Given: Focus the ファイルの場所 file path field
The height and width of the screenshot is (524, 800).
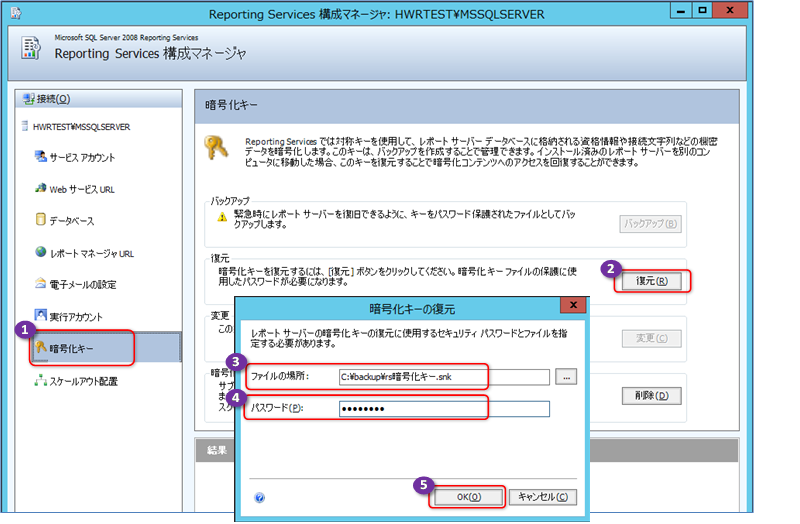Looking at the screenshot, I should (444, 377).
